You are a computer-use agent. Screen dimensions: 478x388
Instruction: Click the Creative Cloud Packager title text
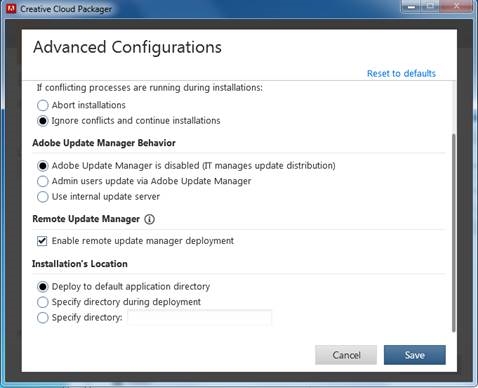coord(66,9)
